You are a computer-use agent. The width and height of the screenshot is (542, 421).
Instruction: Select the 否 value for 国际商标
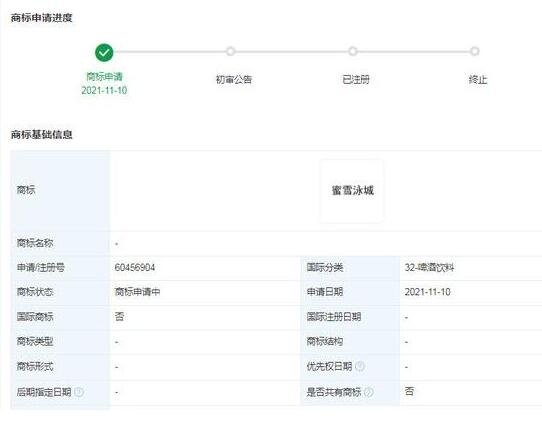[119, 316]
